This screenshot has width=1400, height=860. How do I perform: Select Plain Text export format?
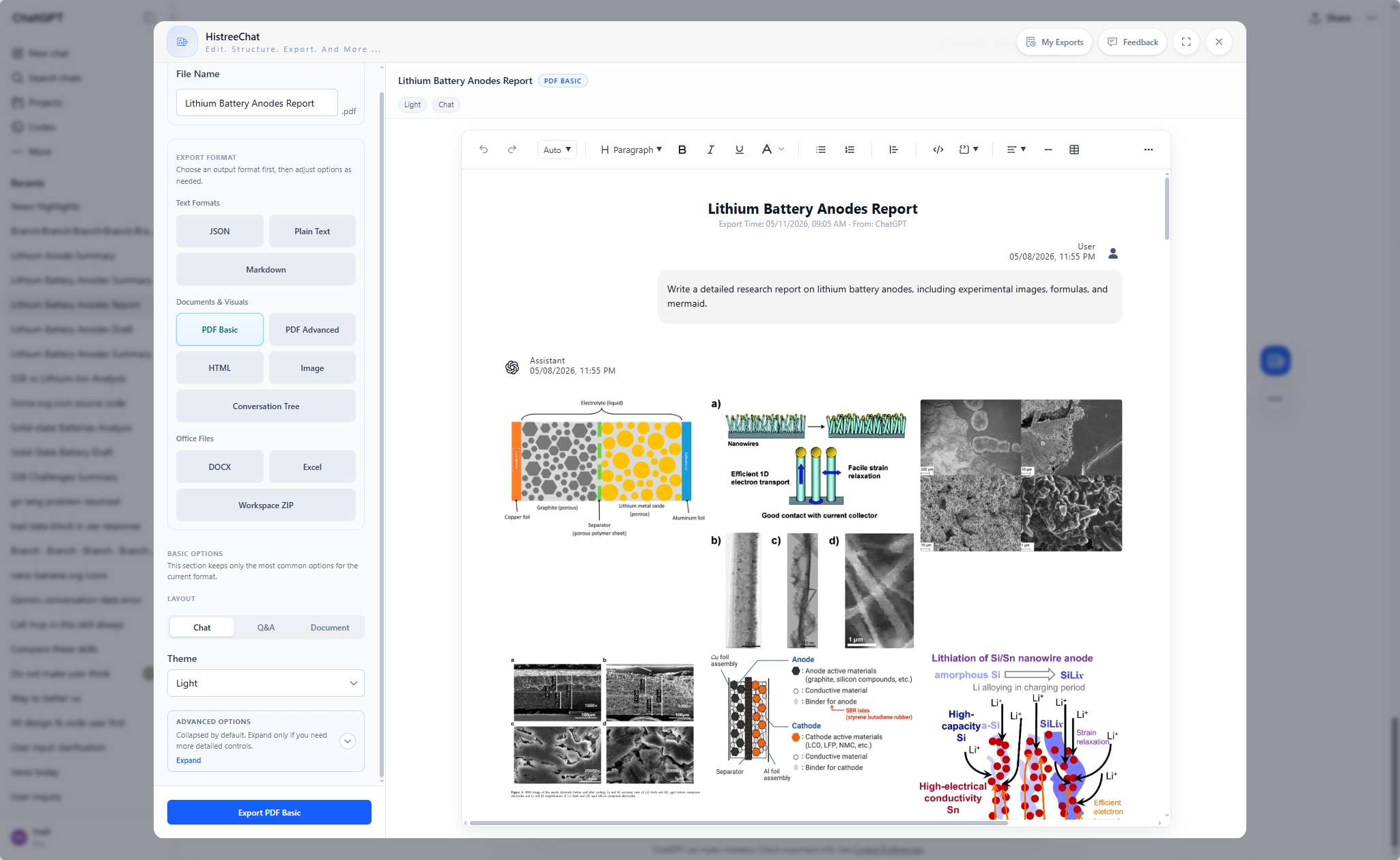pos(312,231)
